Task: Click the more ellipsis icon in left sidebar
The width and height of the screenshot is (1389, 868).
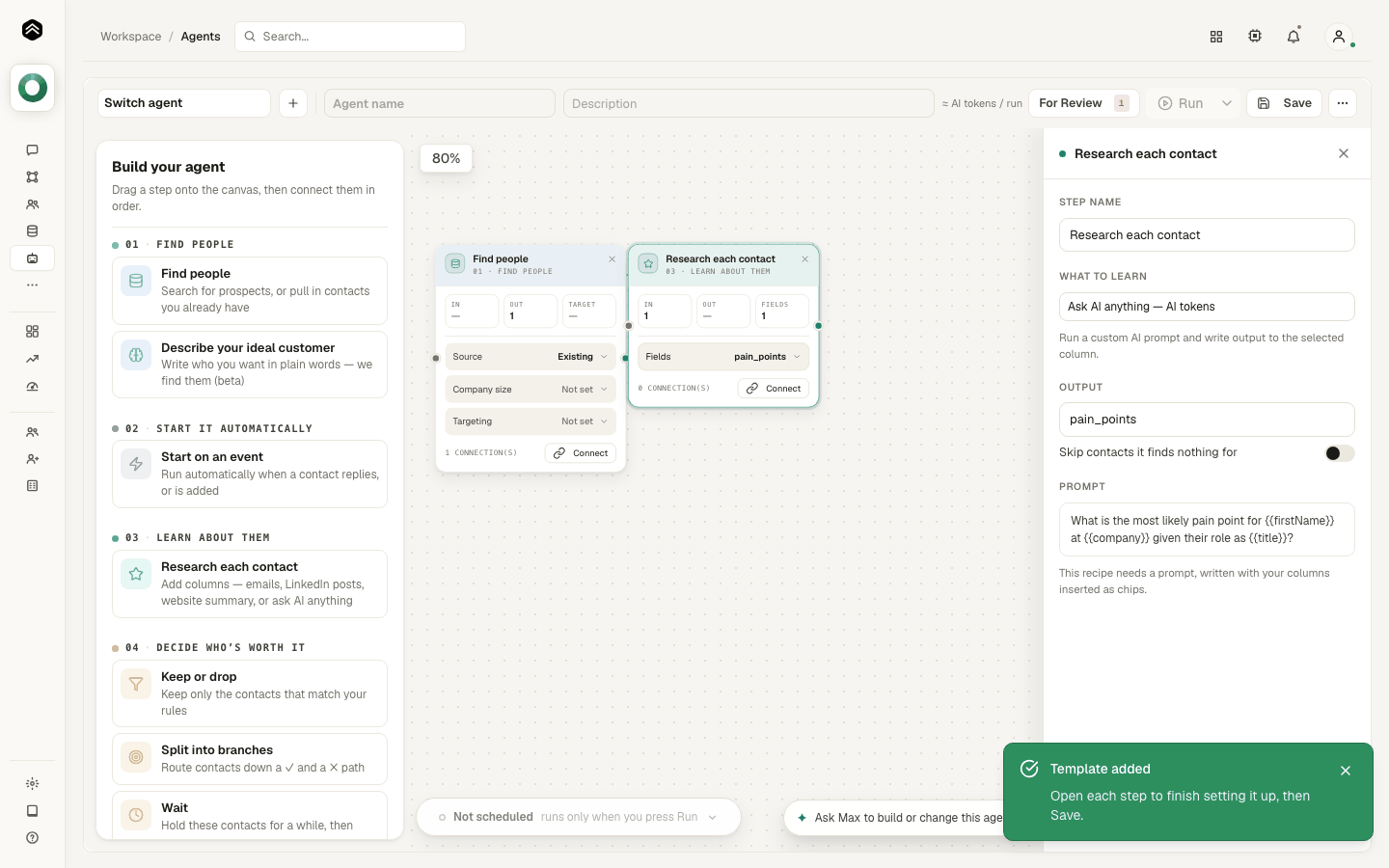Action: click(x=32, y=285)
